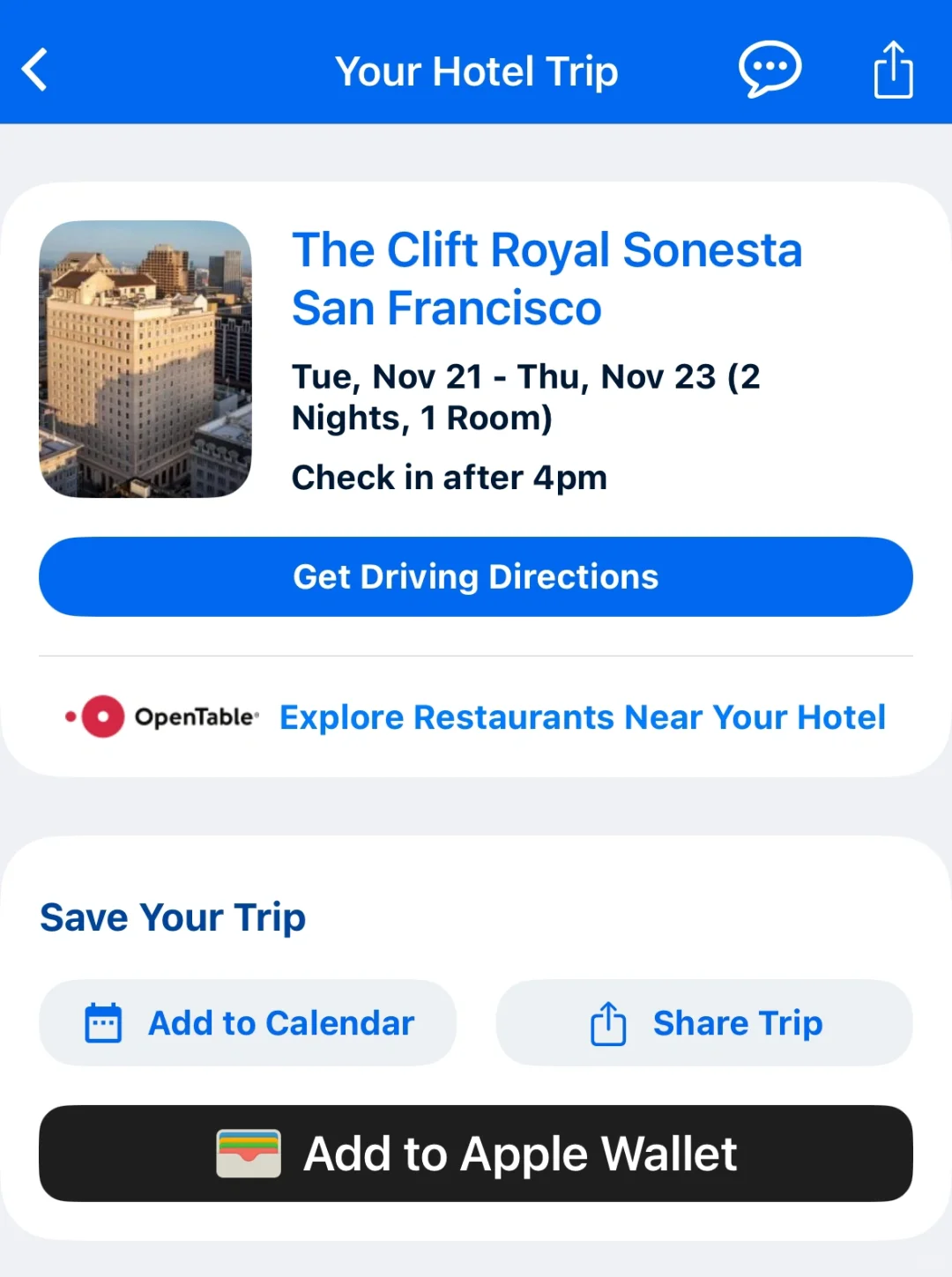Select the Share Trip label
The image size is (952, 1277).
point(738,1023)
